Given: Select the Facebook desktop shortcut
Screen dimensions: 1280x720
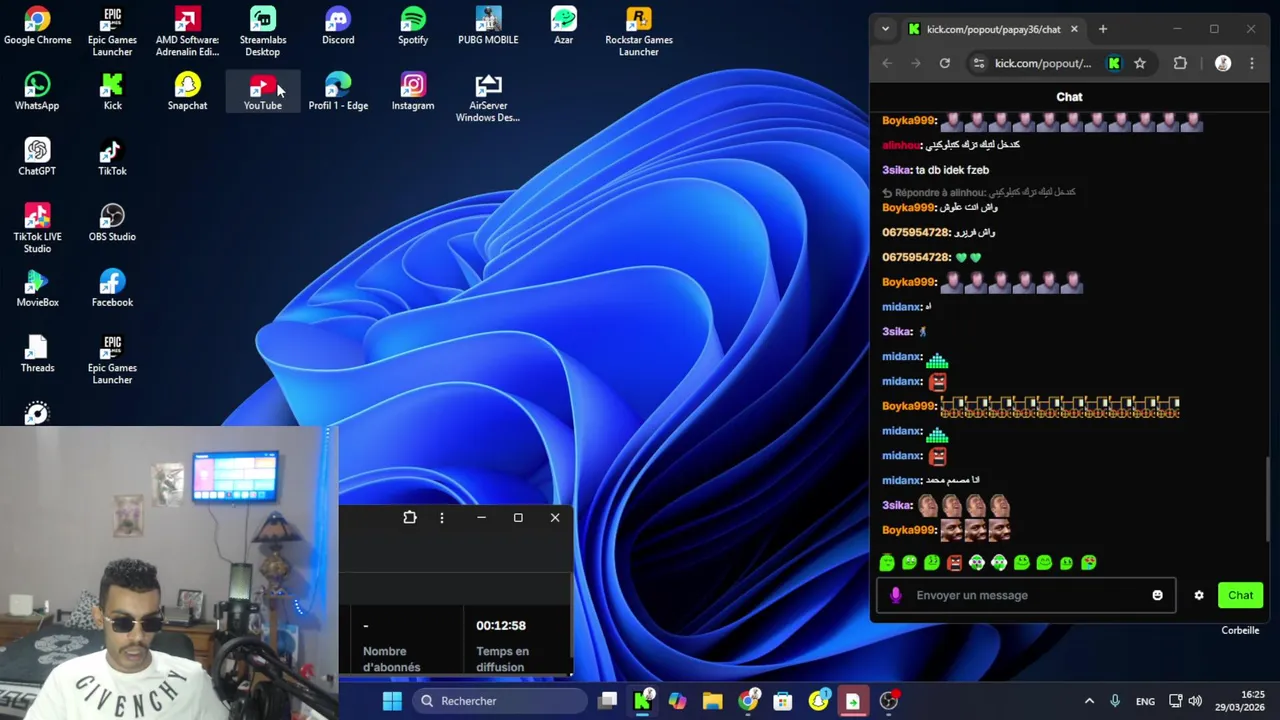Looking at the screenshot, I should coord(112,288).
